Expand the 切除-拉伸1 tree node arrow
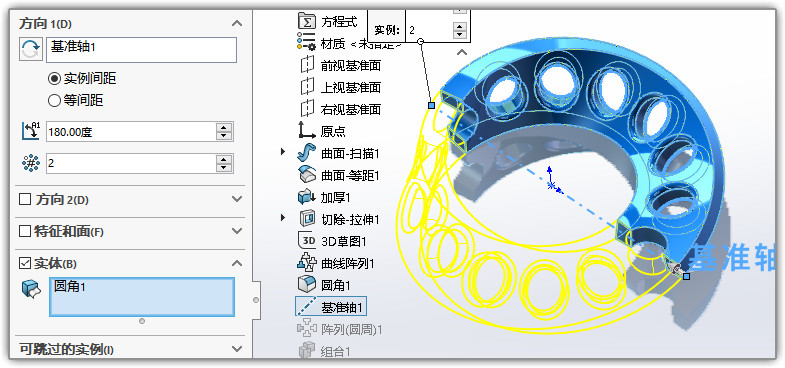785x368 pixels. click(283, 217)
